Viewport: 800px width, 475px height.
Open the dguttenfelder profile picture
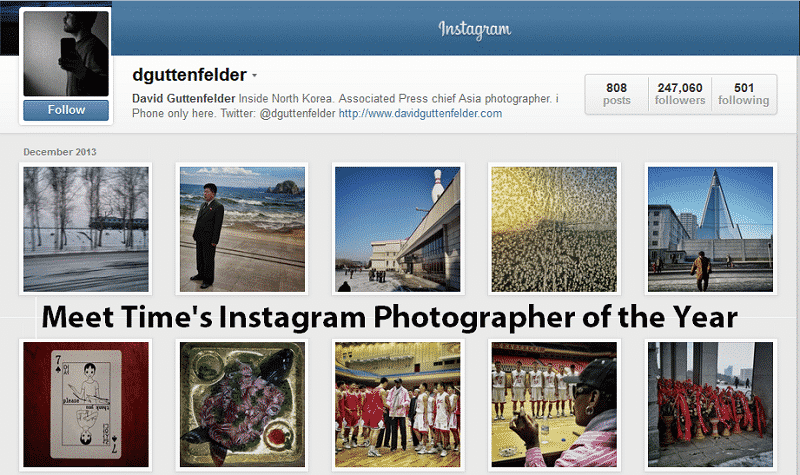point(66,54)
